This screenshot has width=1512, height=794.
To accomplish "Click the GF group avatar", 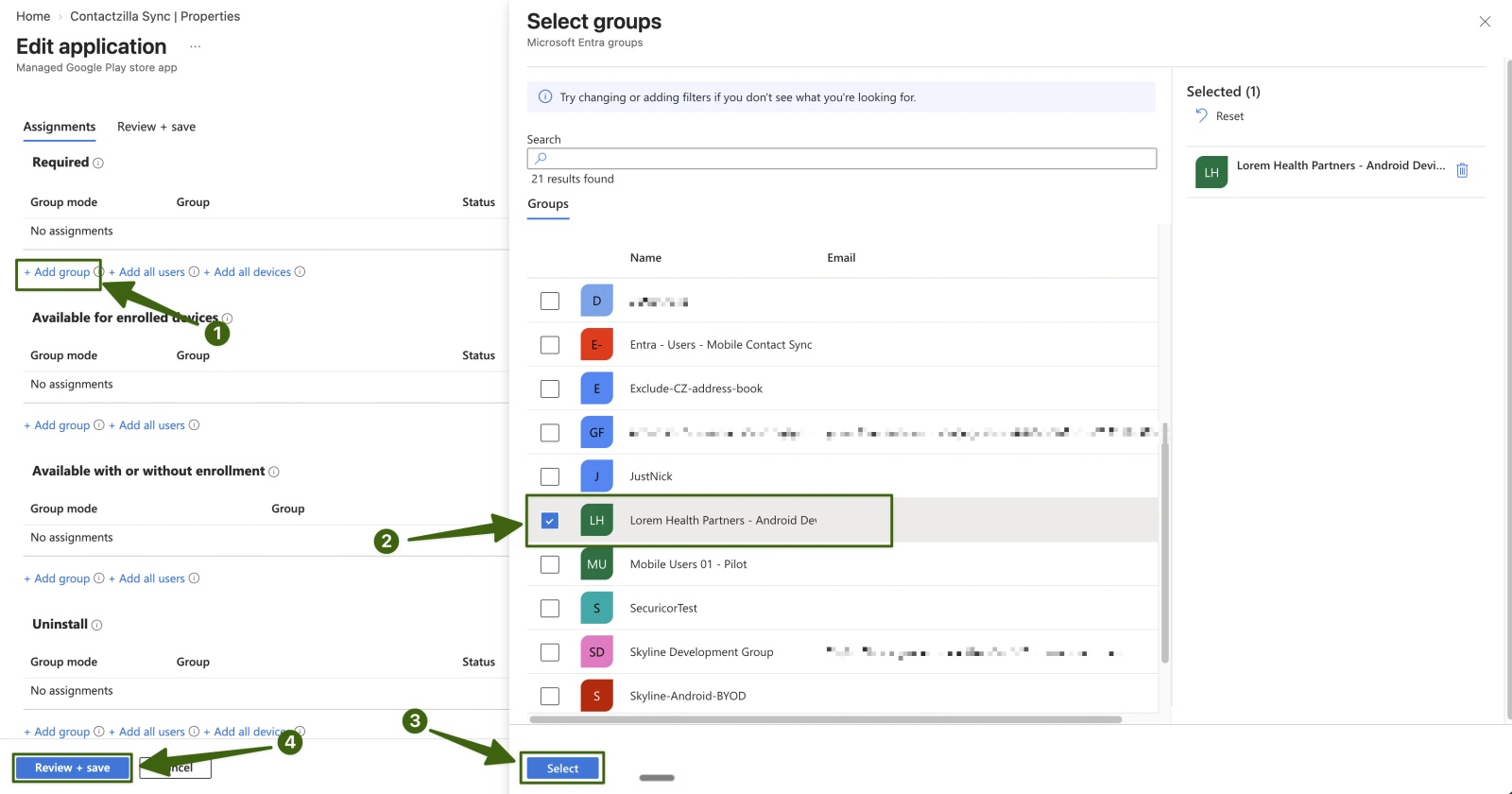I will [x=596, y=432].
